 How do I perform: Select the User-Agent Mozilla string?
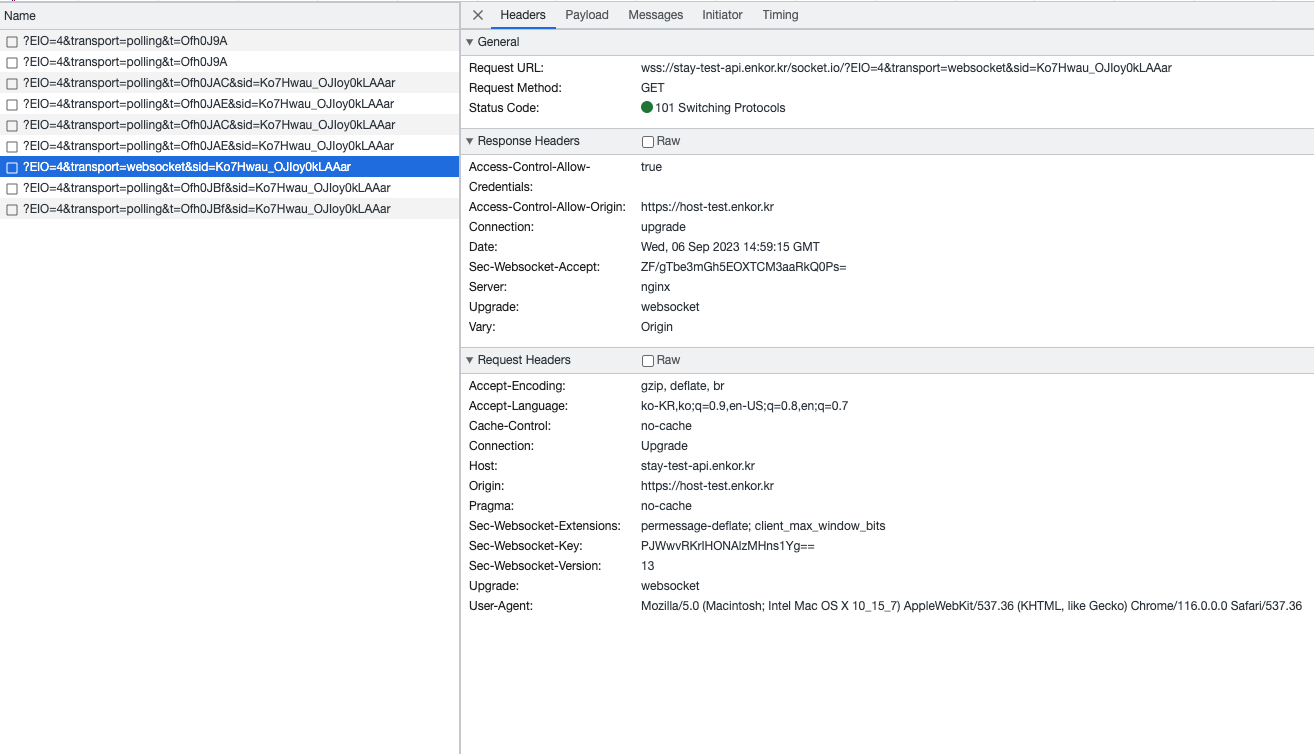tap(971, 606)
